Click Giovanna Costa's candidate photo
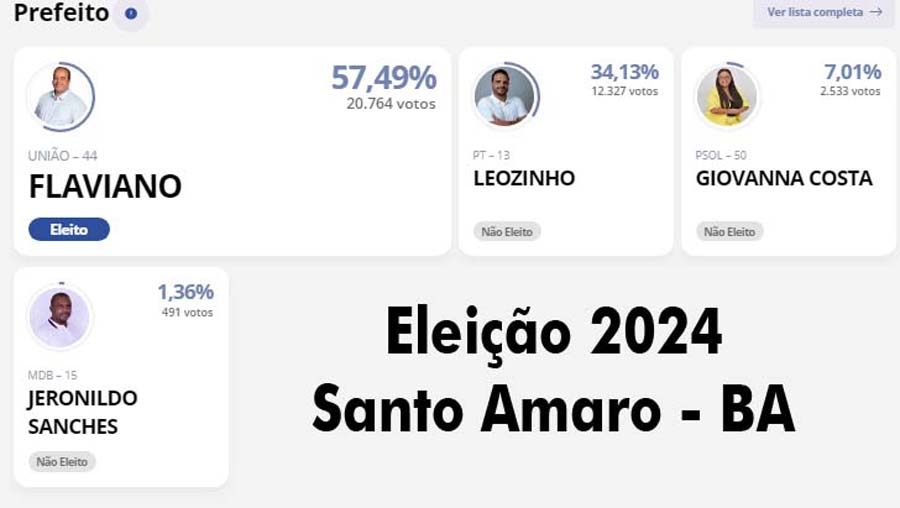 point(727,97)
